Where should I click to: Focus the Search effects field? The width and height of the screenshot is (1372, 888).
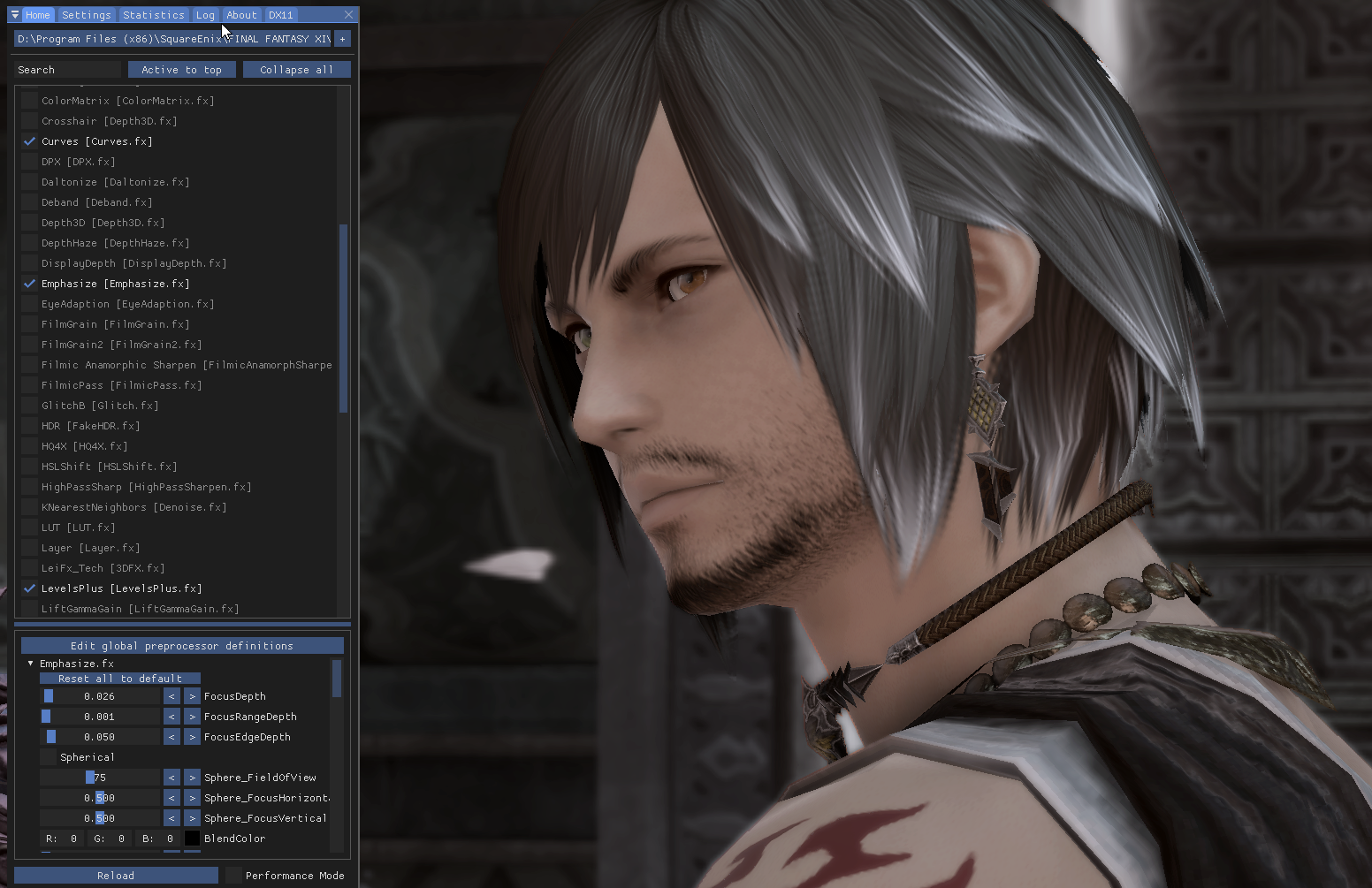67,70
